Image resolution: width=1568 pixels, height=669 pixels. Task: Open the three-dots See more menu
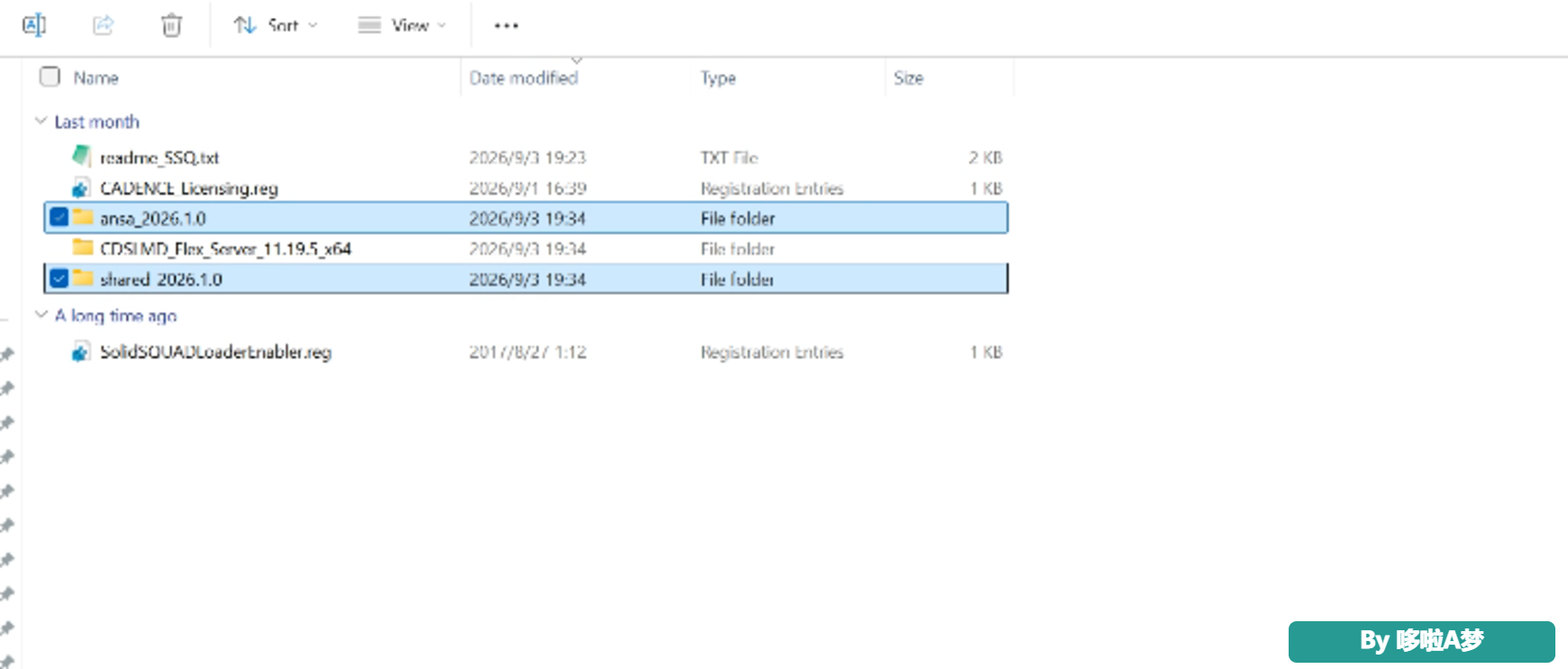(x=506, y=25)
